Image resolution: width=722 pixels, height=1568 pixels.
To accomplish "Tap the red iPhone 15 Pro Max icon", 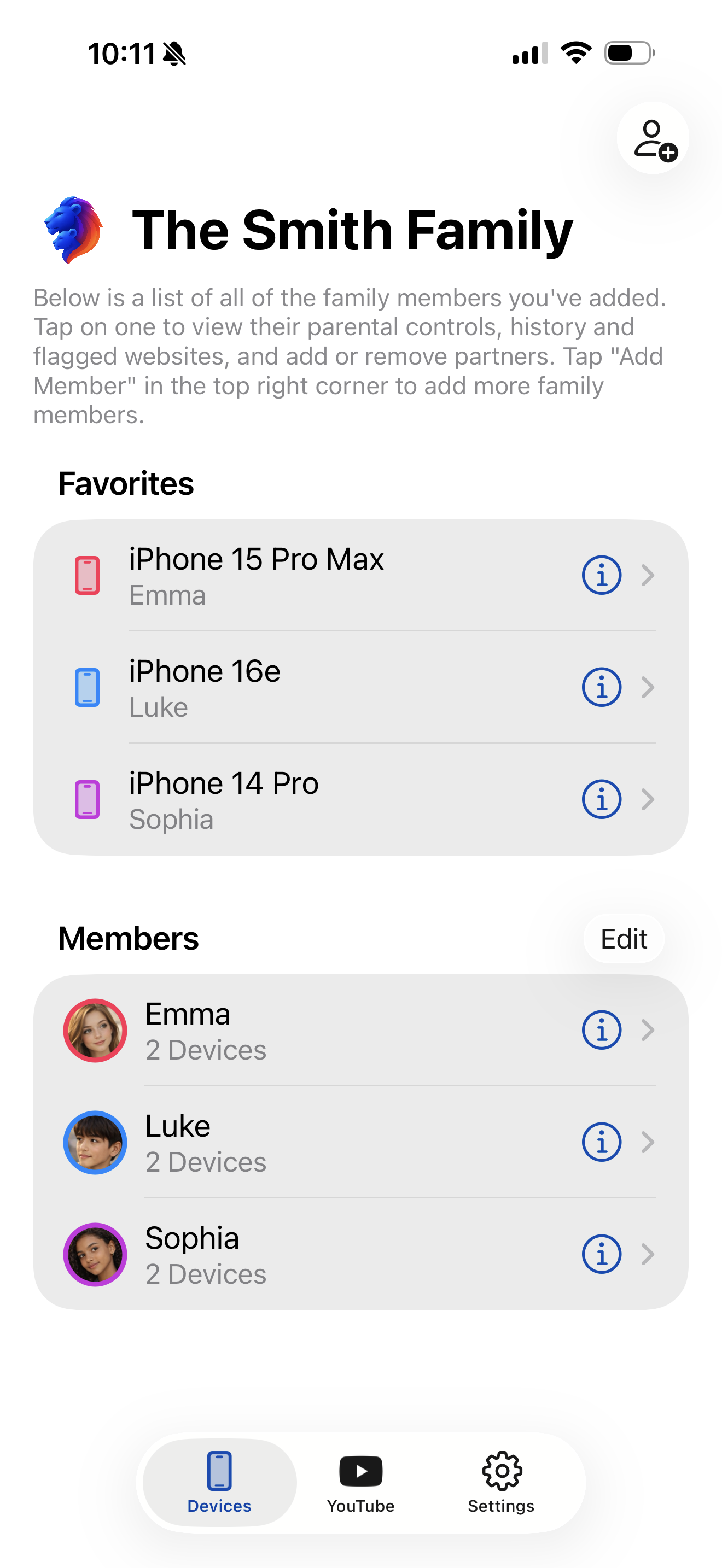I will point(87,575).
